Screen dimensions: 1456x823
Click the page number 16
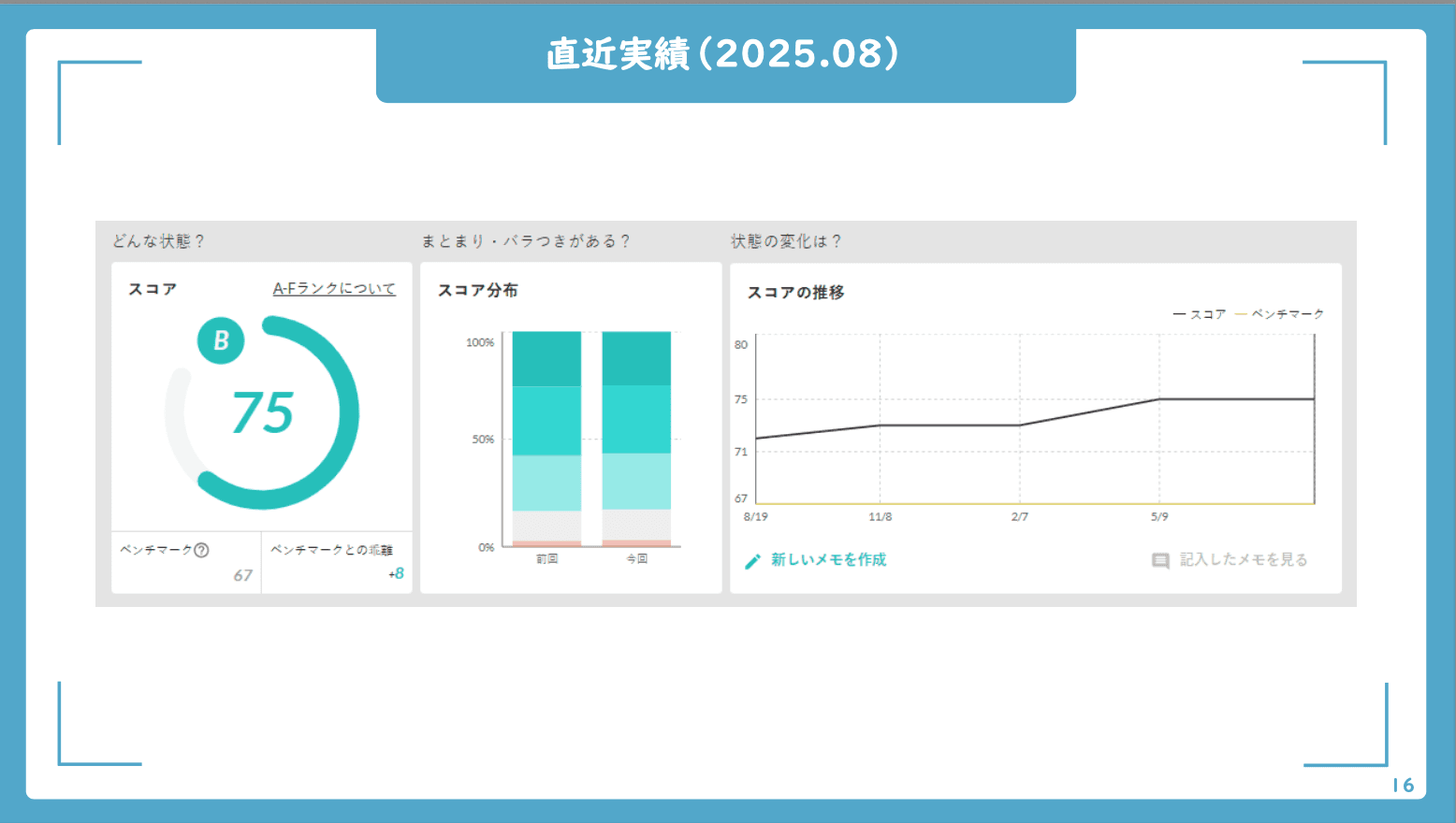[1403, 786]
